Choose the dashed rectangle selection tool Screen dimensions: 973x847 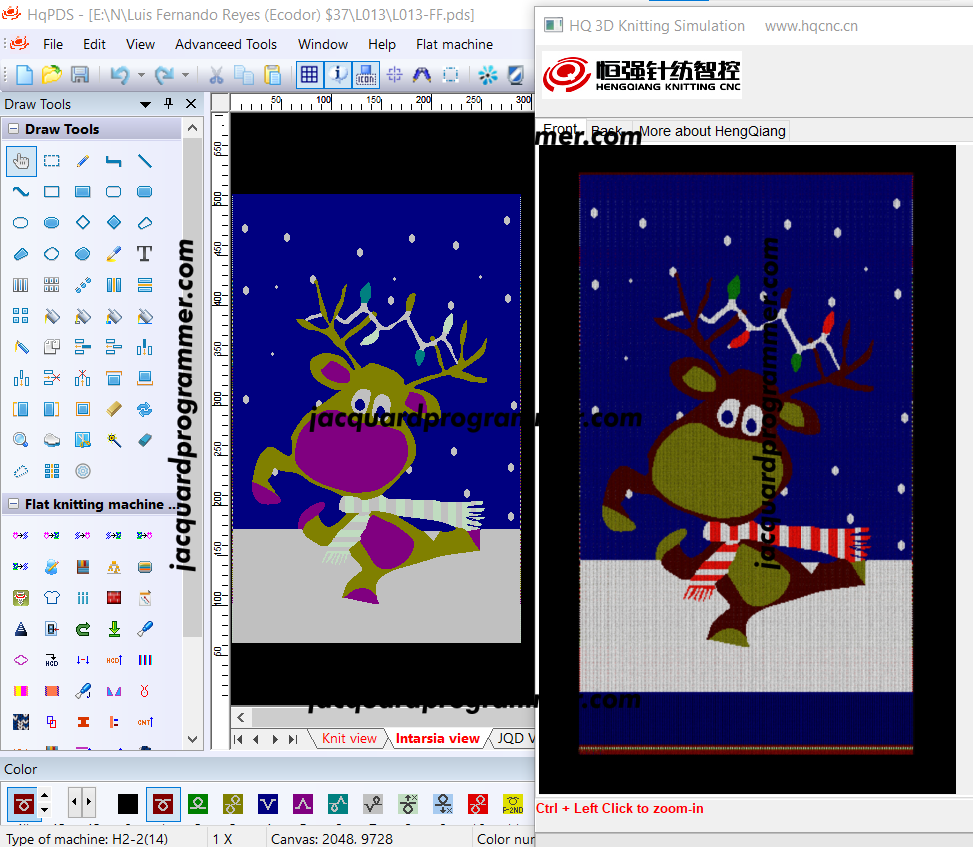coord(52,161)
